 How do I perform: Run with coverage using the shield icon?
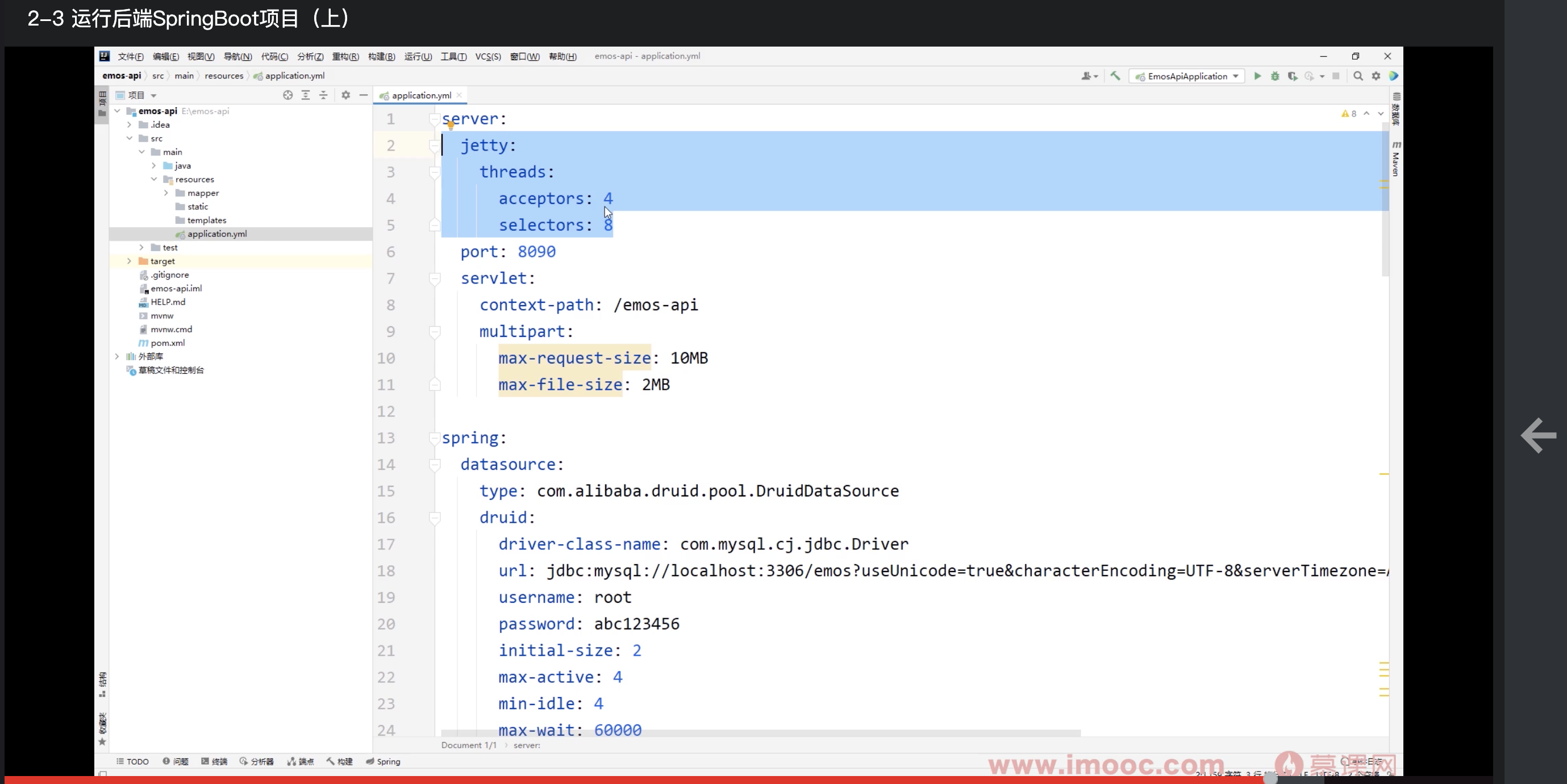pyautogui.click(x=1292, y=76)
